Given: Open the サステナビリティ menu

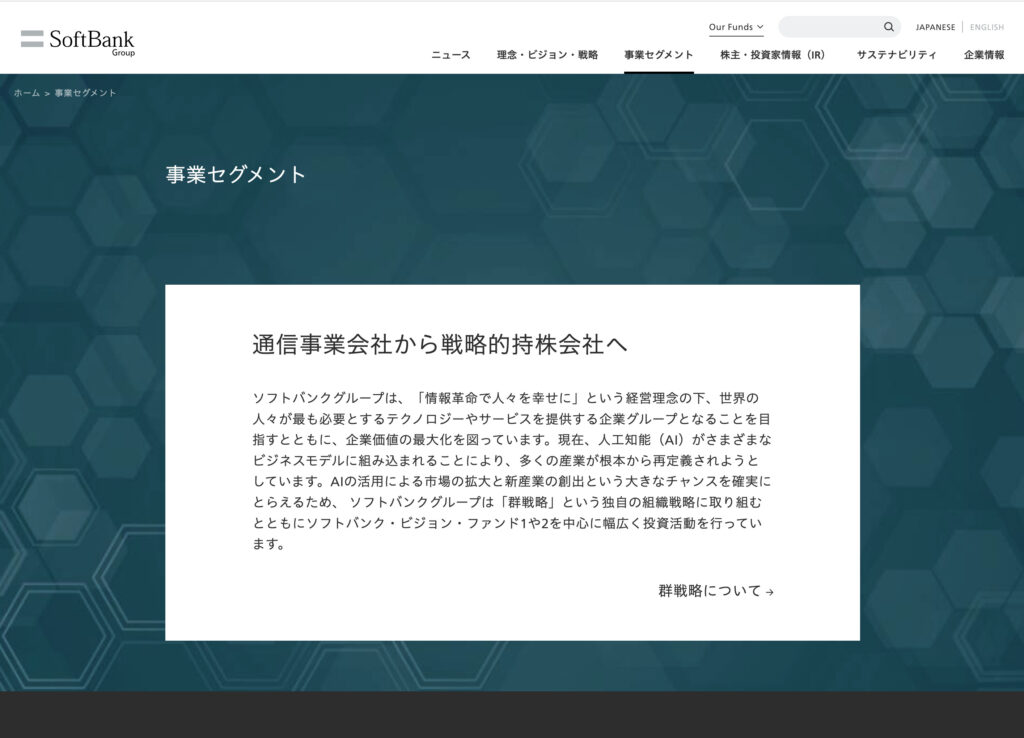Looking at the screenshot, I should click(x=897, y=55).
